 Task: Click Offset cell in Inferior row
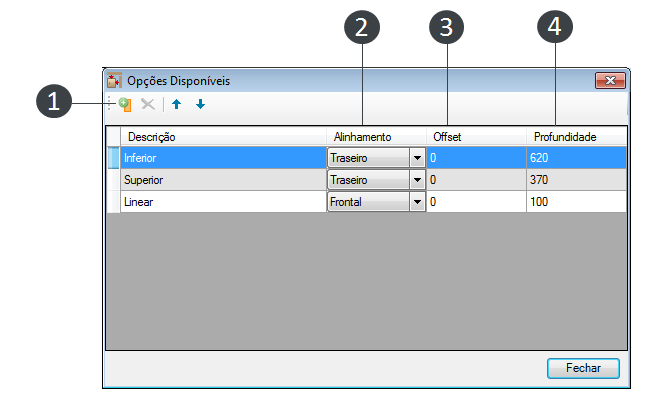coord(476,158)
